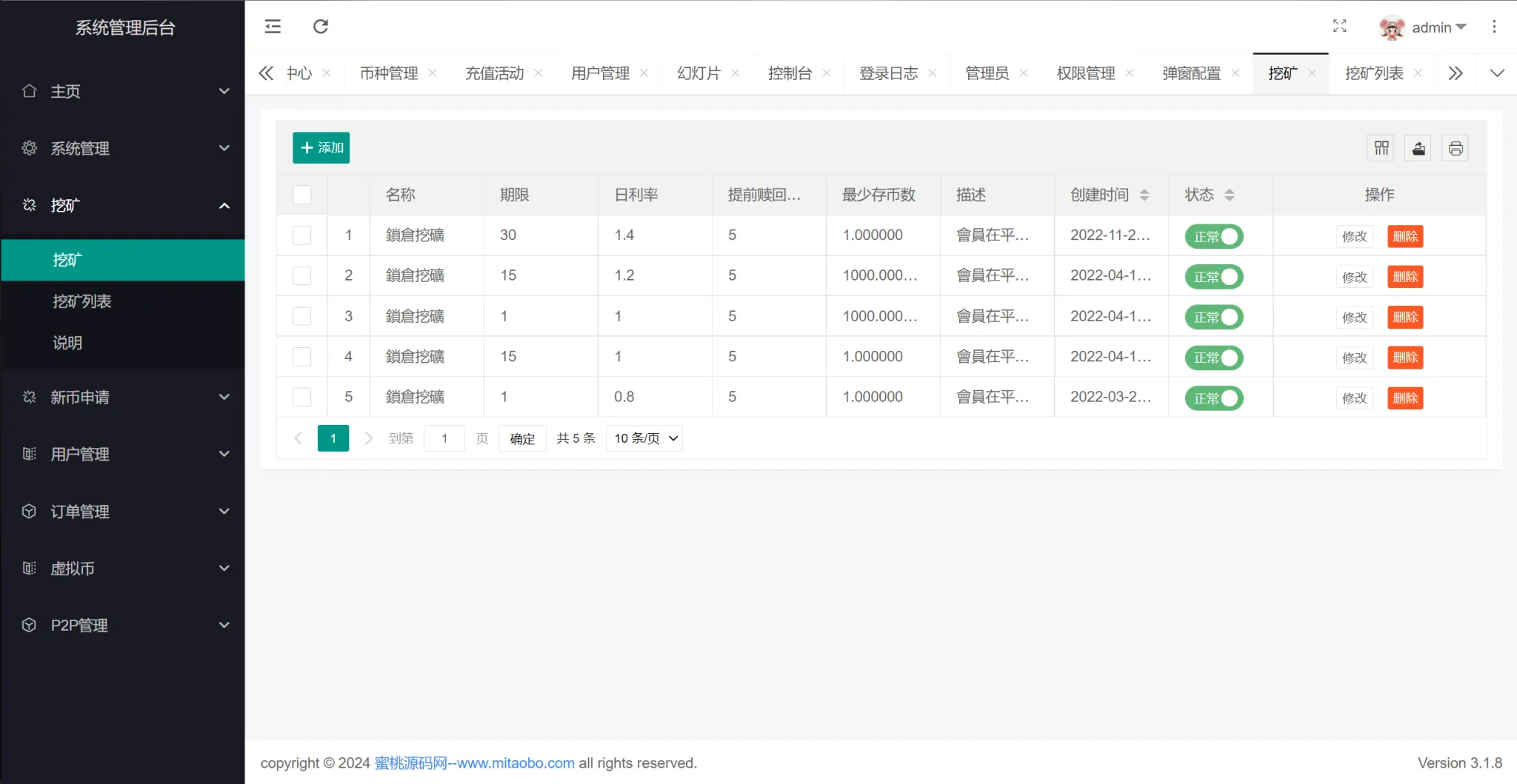Open the 10 条/页 page size dropdown
This screenshot has width=1517, height=784.
point(644,438)
